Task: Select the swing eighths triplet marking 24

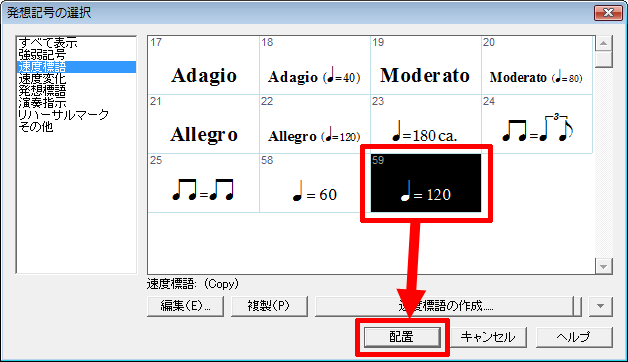Action: [537, 124]
